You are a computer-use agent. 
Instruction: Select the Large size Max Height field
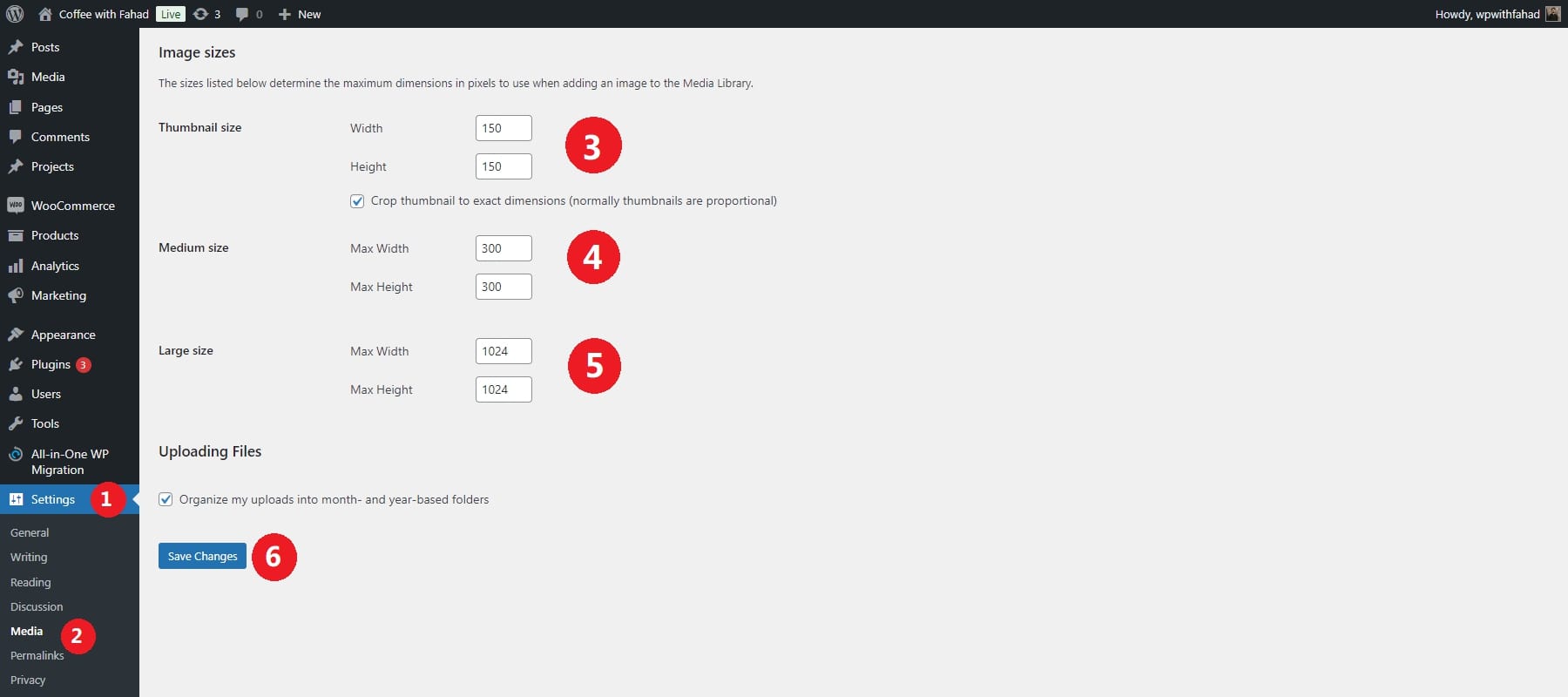click(504, 389)
